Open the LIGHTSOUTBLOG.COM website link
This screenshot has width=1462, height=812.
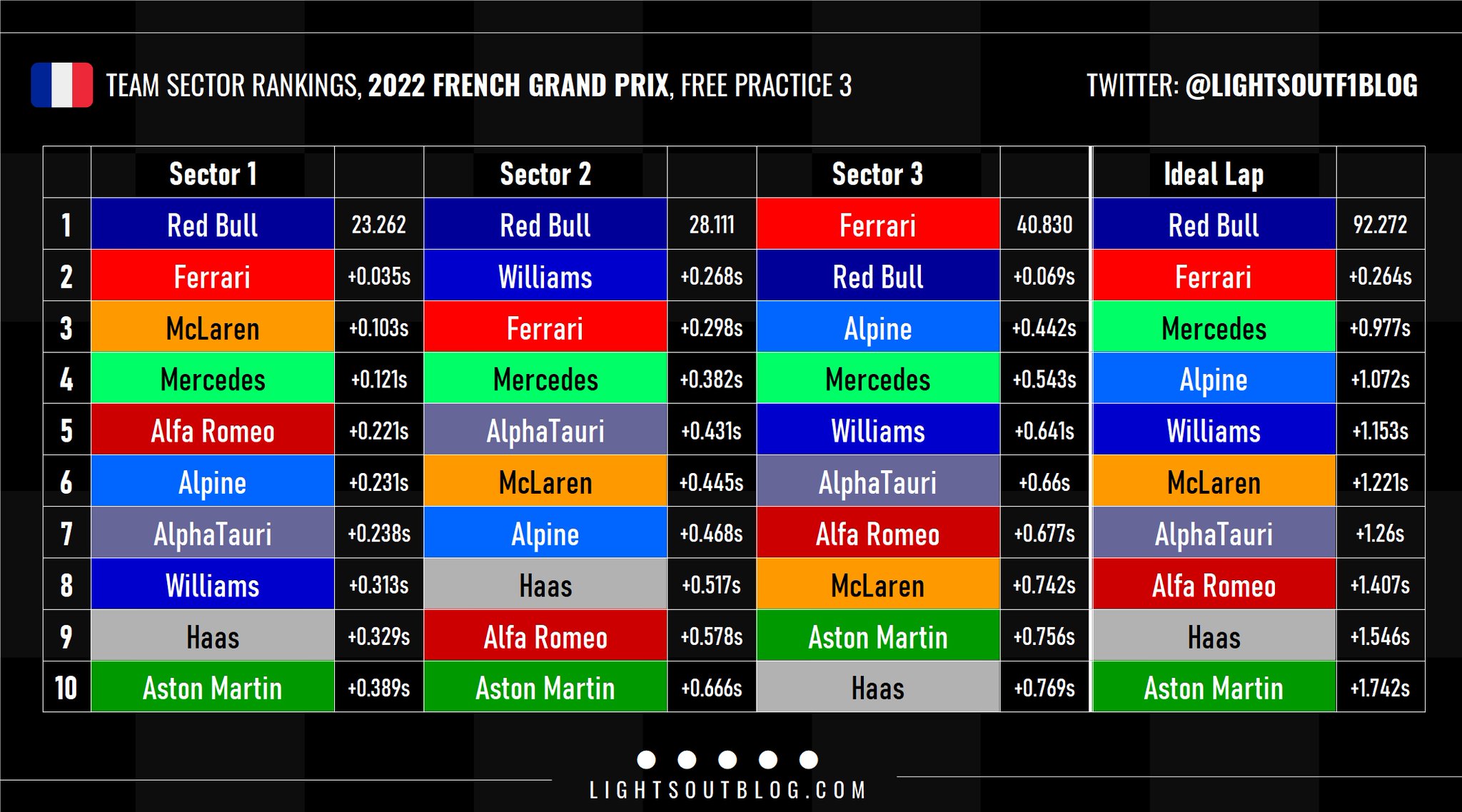coord(727,790)
